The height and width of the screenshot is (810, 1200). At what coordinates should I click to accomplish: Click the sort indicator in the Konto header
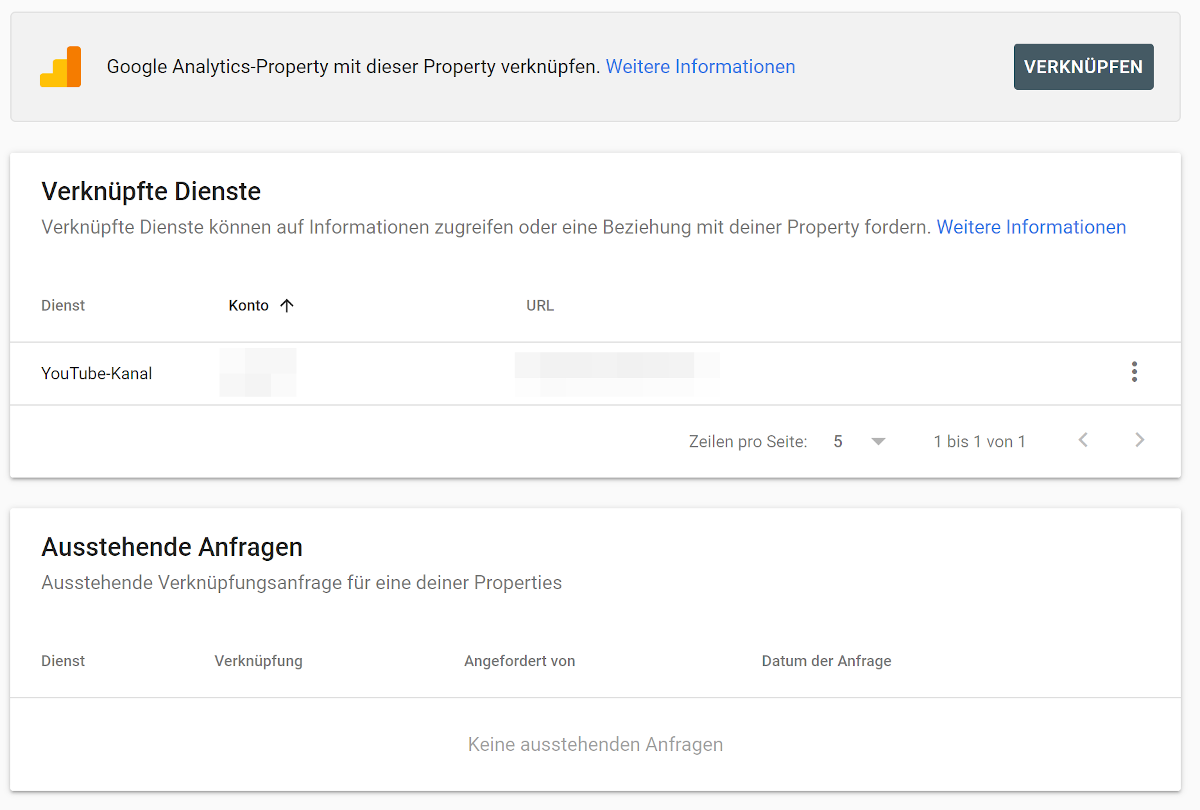(287, 305)
